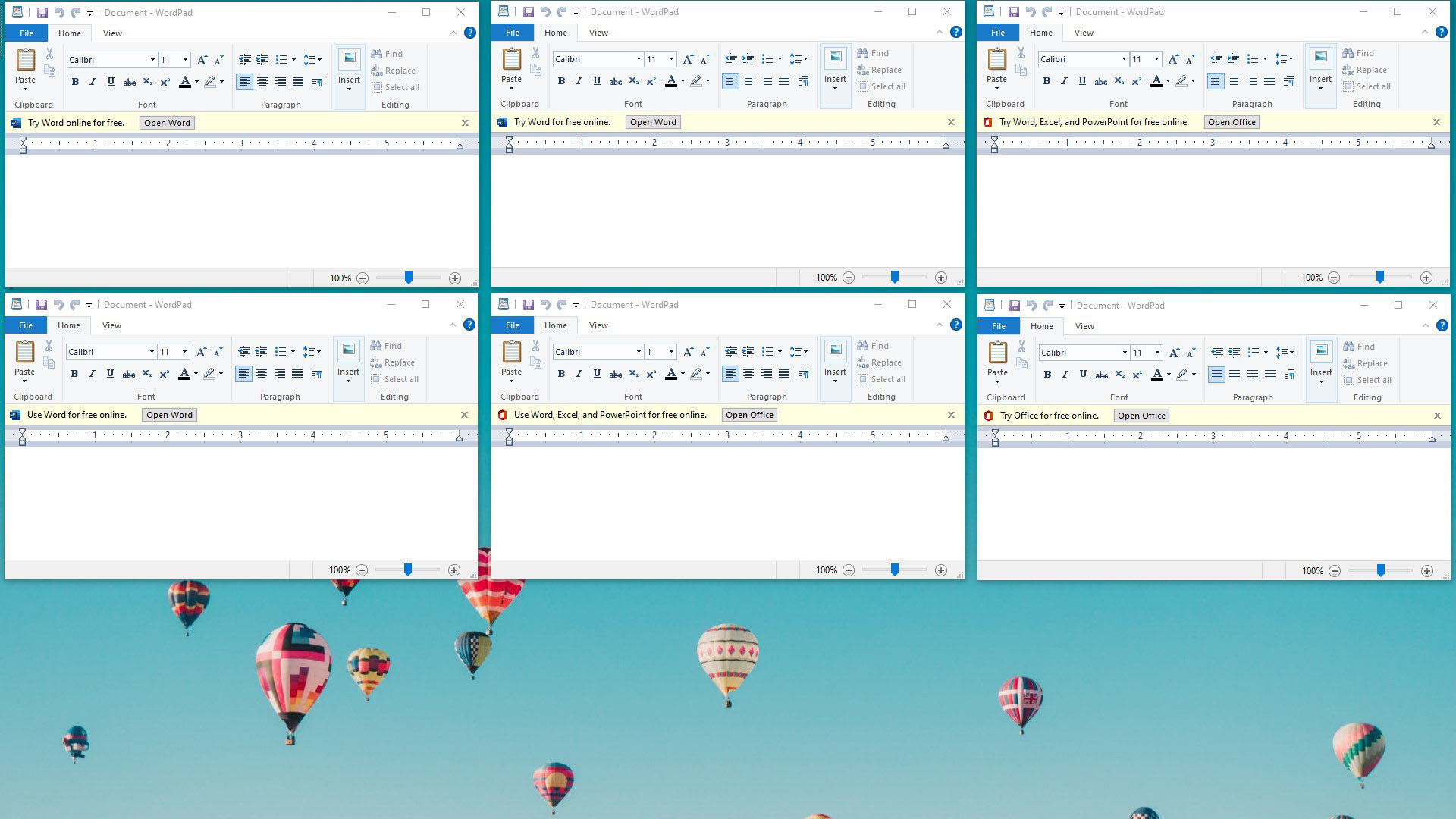
Task: Toggle Italic in 'Use Word for free online' window
Action: [92, 374]
